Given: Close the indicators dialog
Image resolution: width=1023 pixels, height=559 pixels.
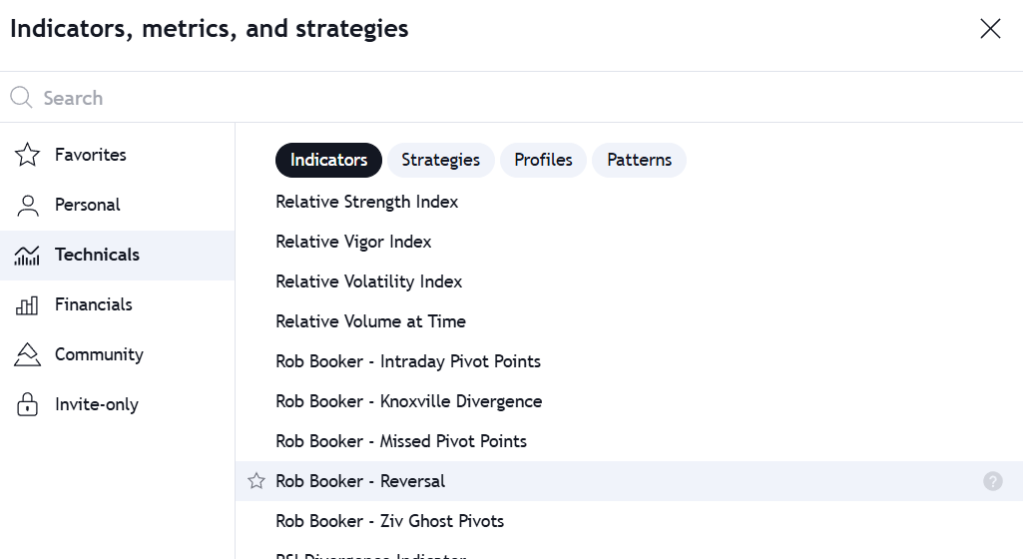Looking at the screenshot, I should (x=990, y=29).
